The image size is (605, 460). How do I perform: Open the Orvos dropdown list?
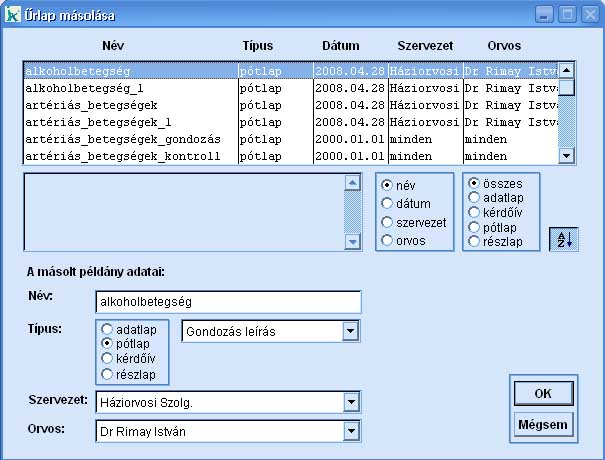click(x=350, y=431)
